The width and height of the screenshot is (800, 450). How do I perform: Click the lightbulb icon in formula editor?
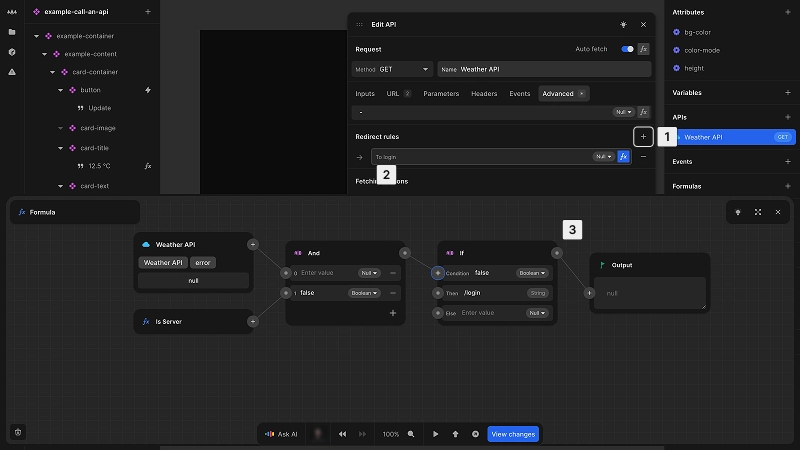point(738,212)
